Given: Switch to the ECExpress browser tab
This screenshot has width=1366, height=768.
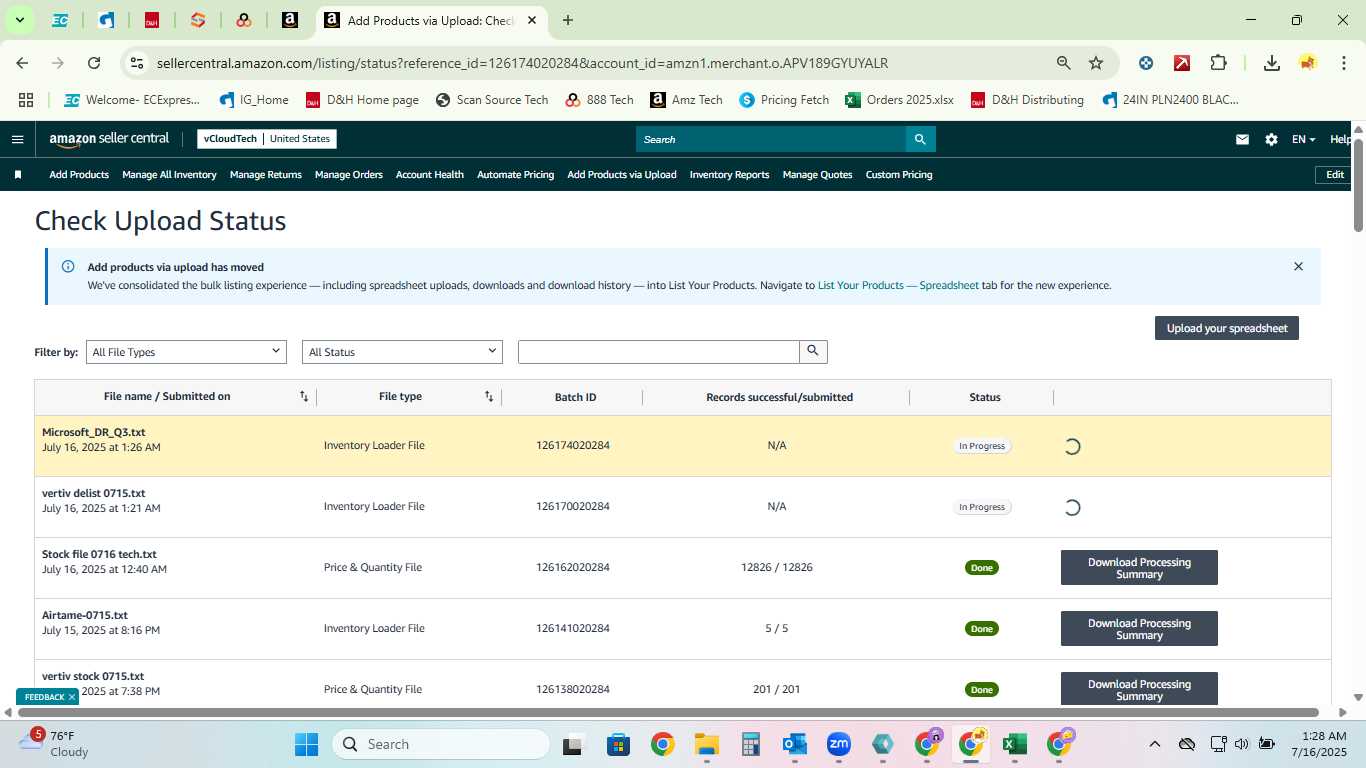Looking at the screenshot, I should pos(60,20).
